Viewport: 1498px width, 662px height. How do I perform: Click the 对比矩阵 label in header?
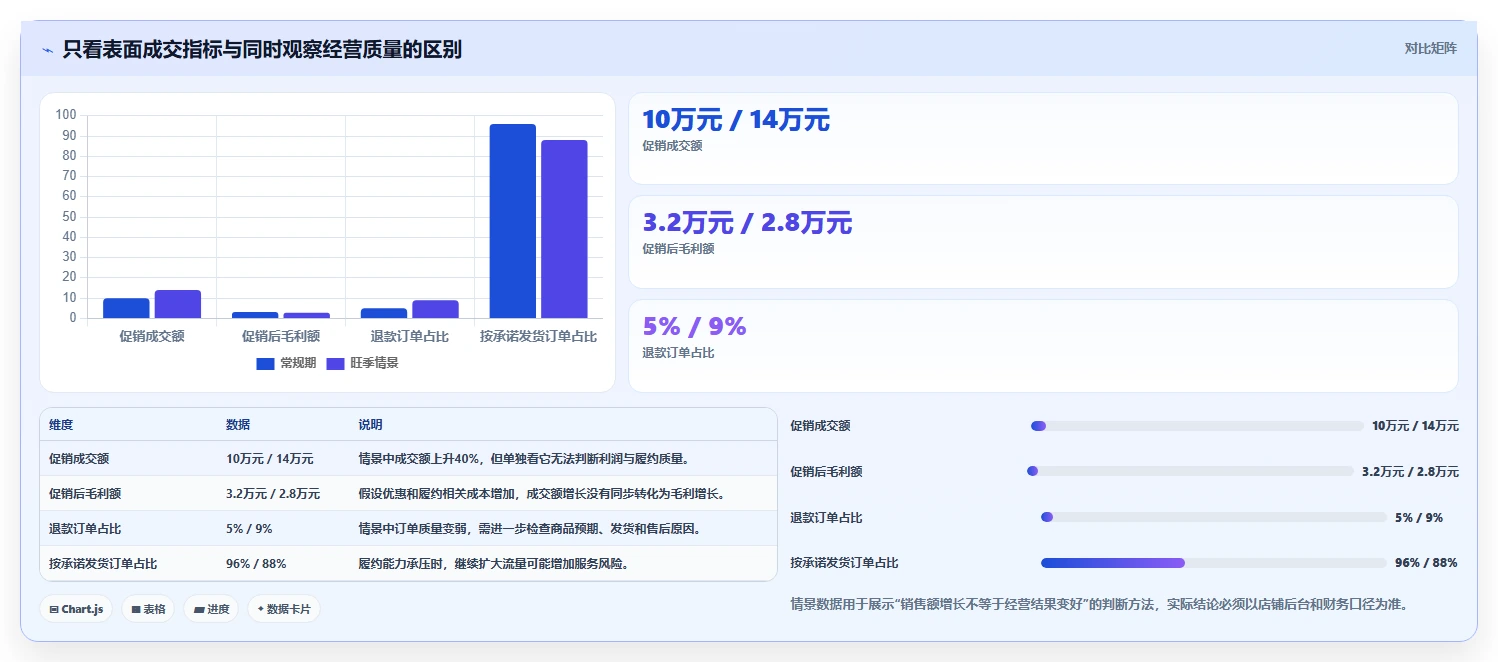tap(1430, 48)
